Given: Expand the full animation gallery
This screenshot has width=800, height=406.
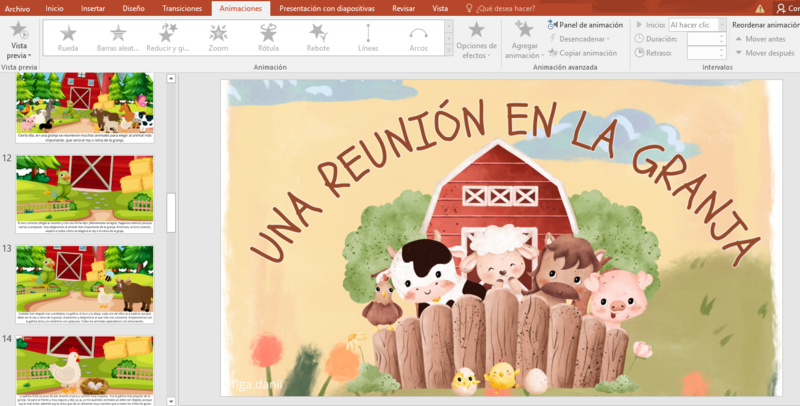Looking at the screenshot, I should coord(448,50).
